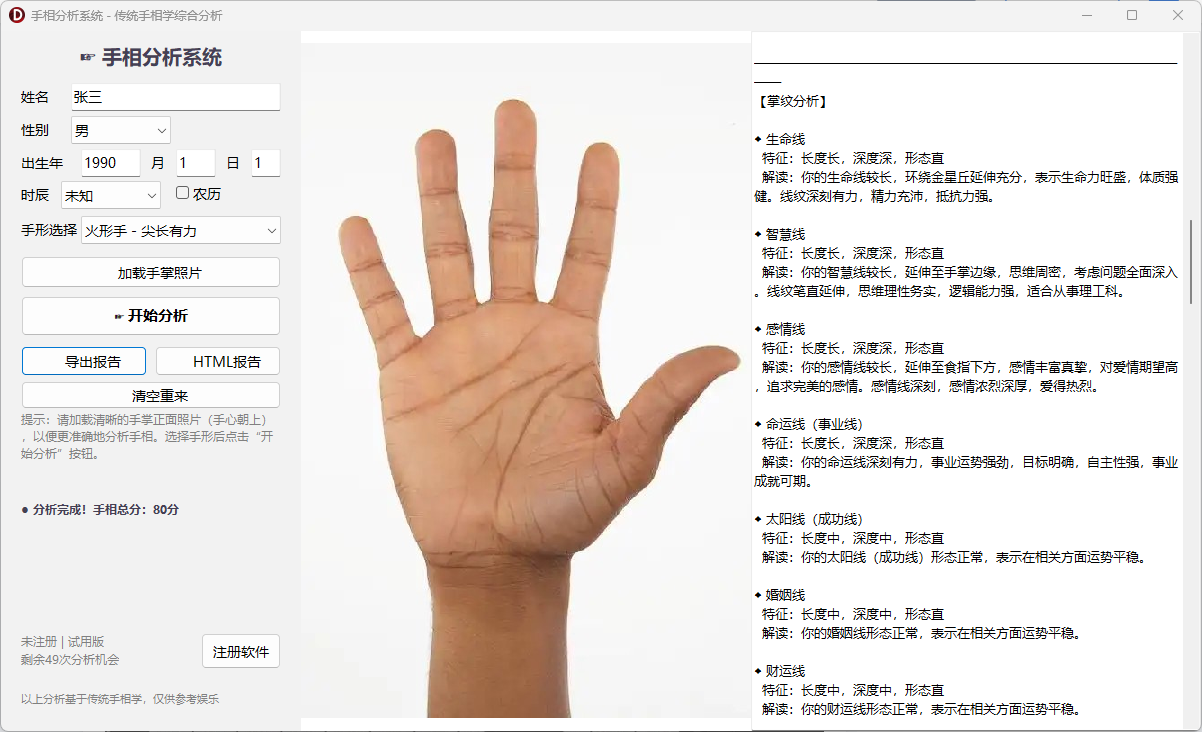Click the app logo icon in title bar
Image resolution: width=1202 pixels, height=732 pixels.
tap(14, 14)
